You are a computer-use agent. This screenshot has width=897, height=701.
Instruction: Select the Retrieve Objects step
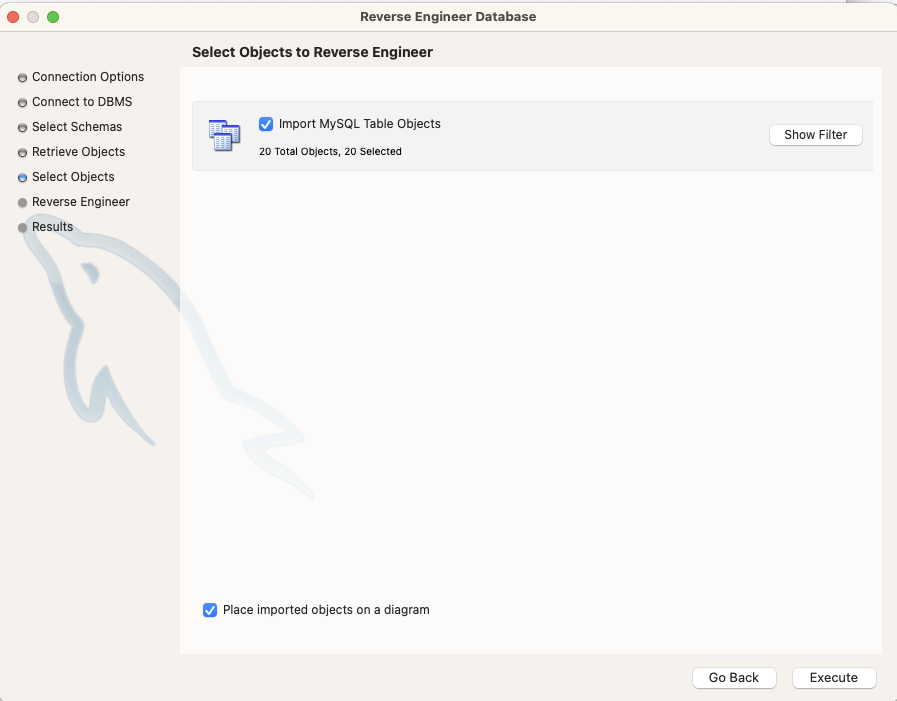(78, 152)
